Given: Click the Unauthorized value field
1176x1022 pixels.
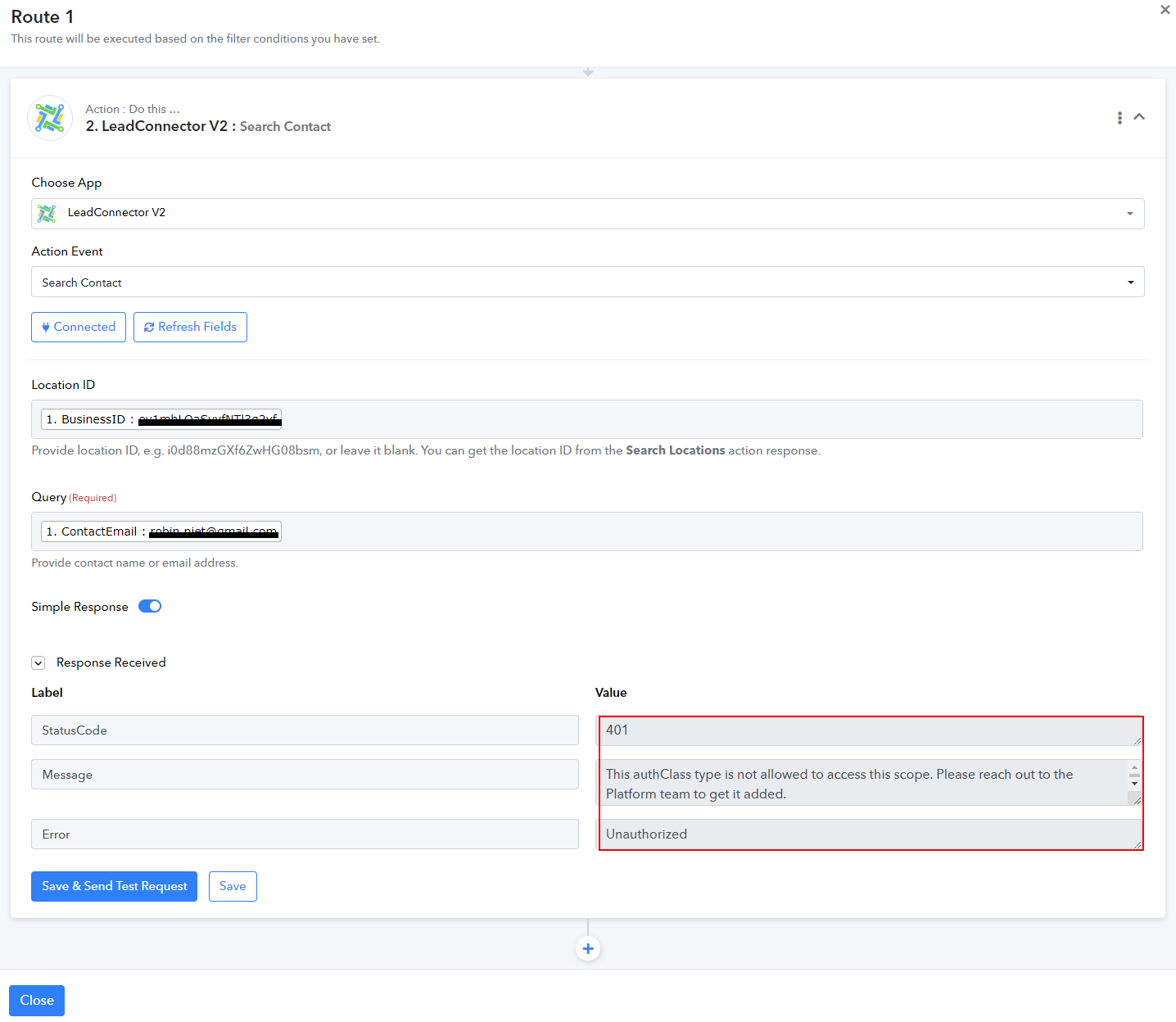Looking at the screenshot, I should tap(869, 834).
